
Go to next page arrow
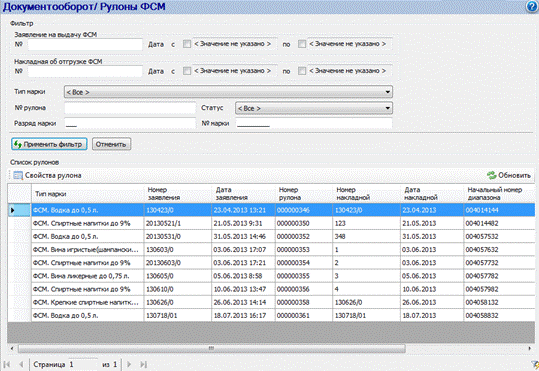[x=129, y=364]
